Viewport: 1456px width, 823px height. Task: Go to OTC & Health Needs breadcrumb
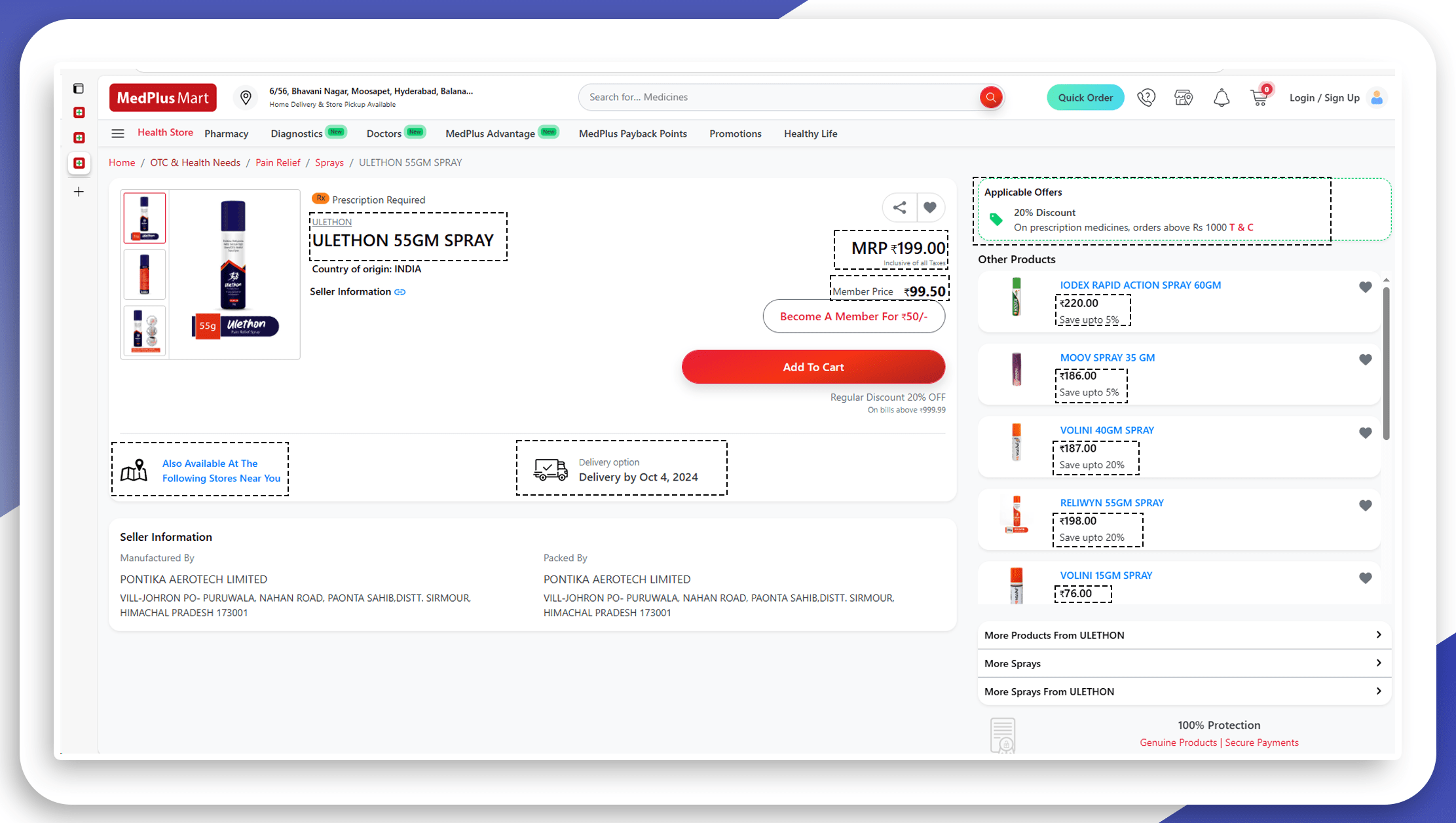click(195, 162)
